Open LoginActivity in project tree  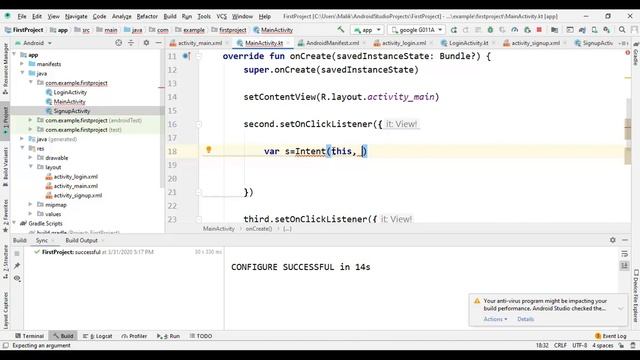click(70, 92)
